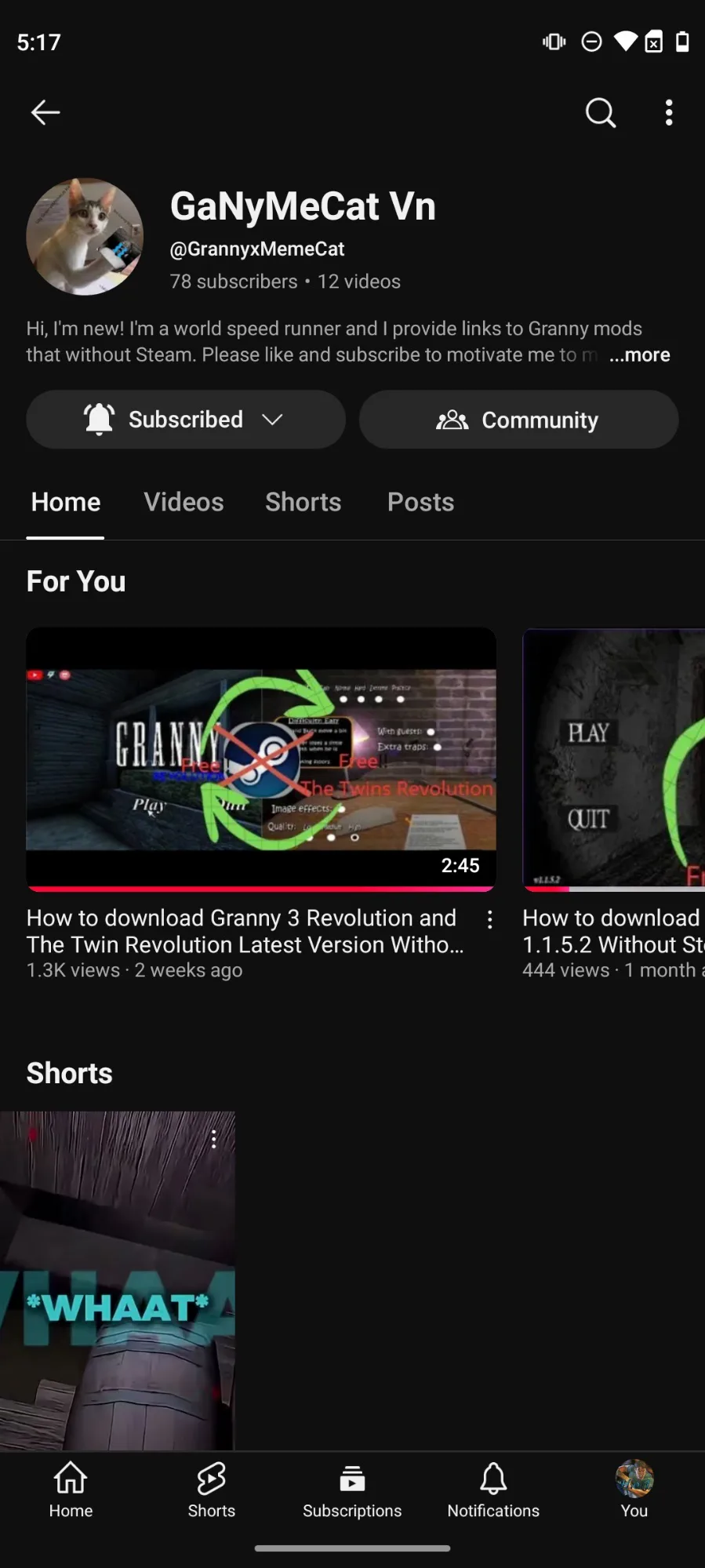The height and width of the screenshot is (1568, 705).
Task: Open the Posts tab
Action: click(x=421, y=502)
